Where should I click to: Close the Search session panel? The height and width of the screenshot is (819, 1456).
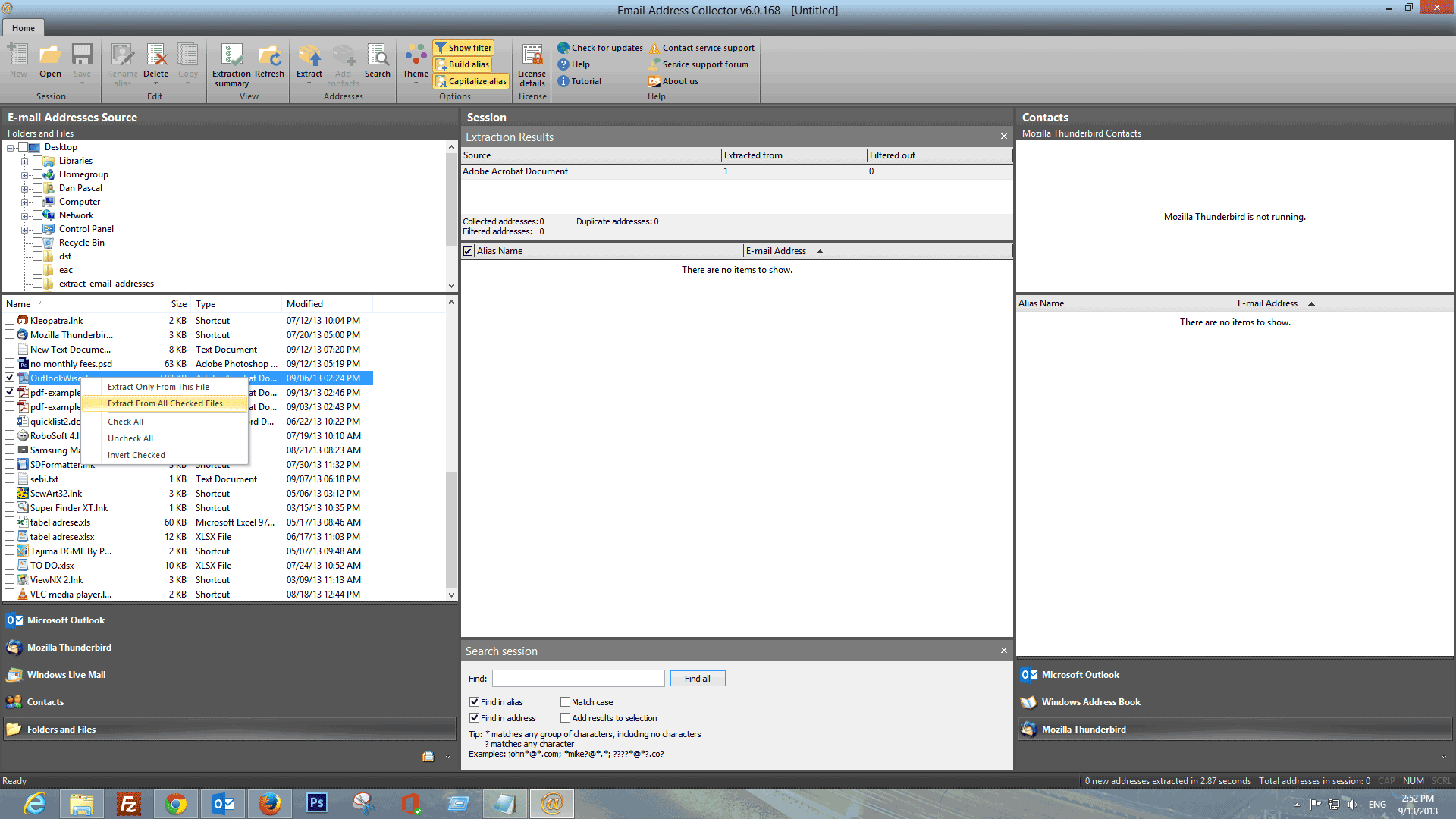click(1004, 651)
